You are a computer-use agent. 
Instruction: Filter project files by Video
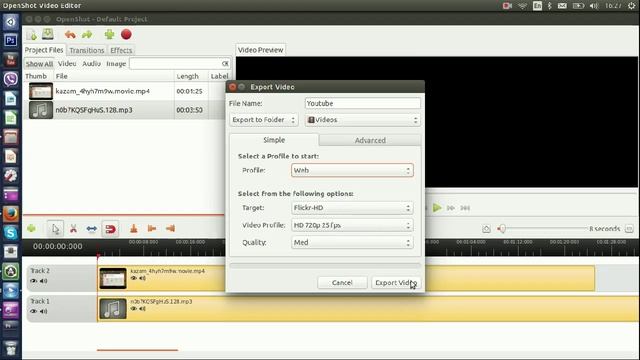(x=67, y=64)
